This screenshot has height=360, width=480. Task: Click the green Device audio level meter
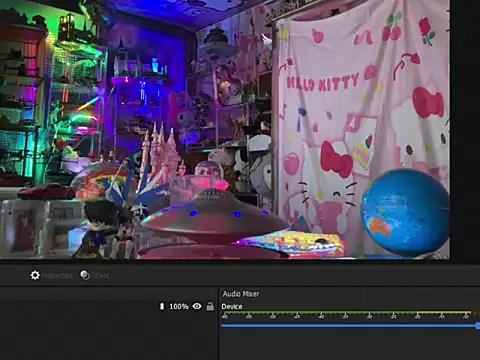pos(319,313)
